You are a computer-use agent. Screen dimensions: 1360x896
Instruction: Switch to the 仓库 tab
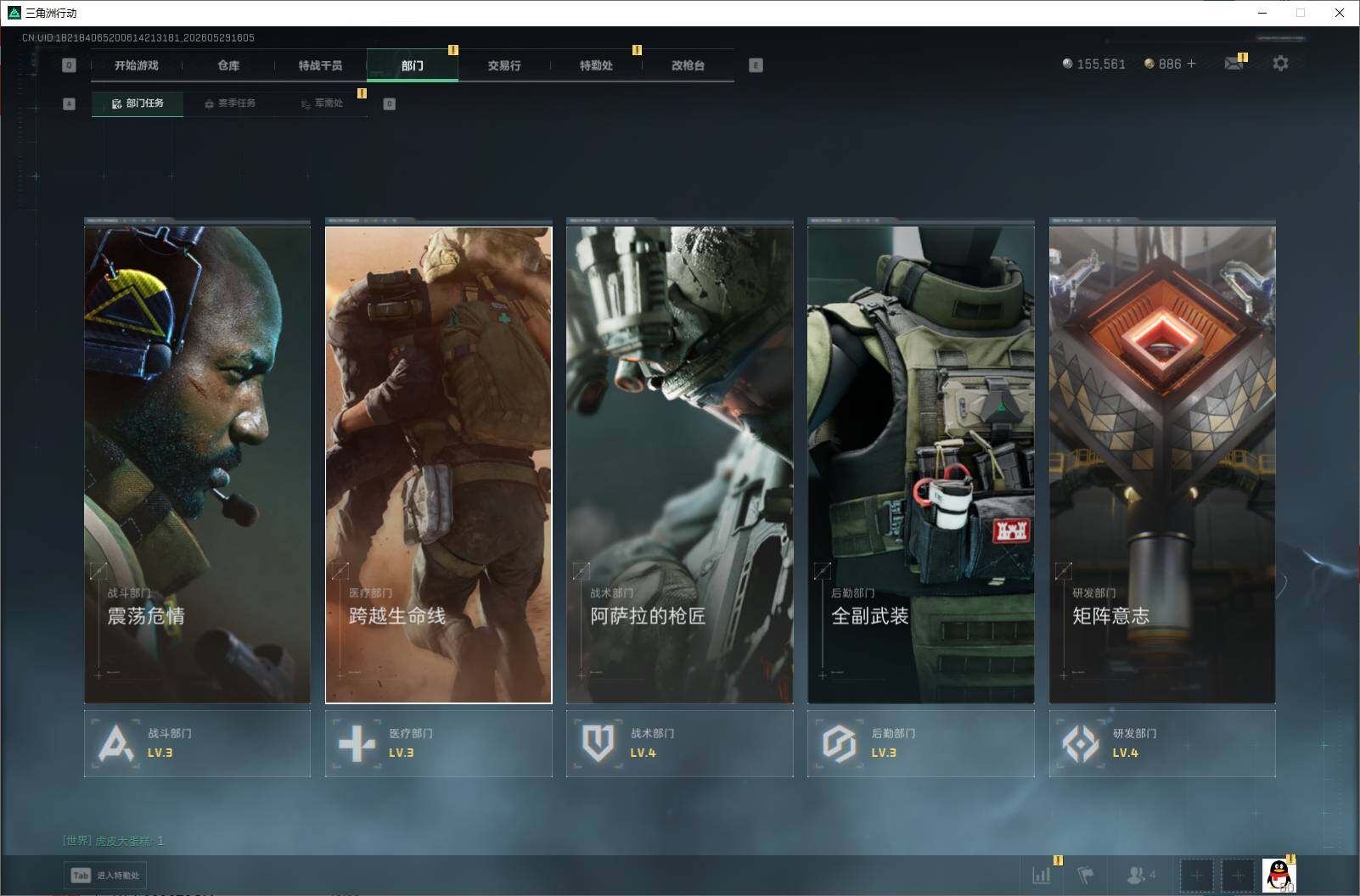pyautogui.click(x=228, y=65)
